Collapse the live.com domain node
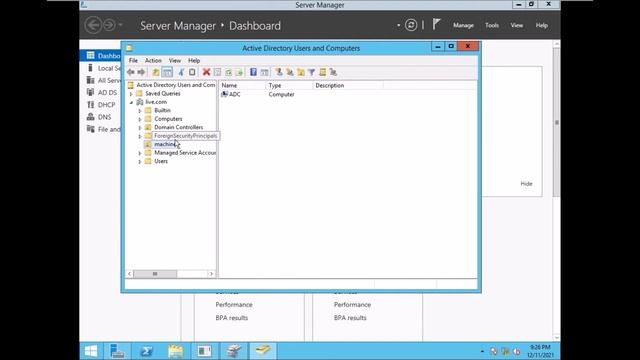 pos(131,102)
